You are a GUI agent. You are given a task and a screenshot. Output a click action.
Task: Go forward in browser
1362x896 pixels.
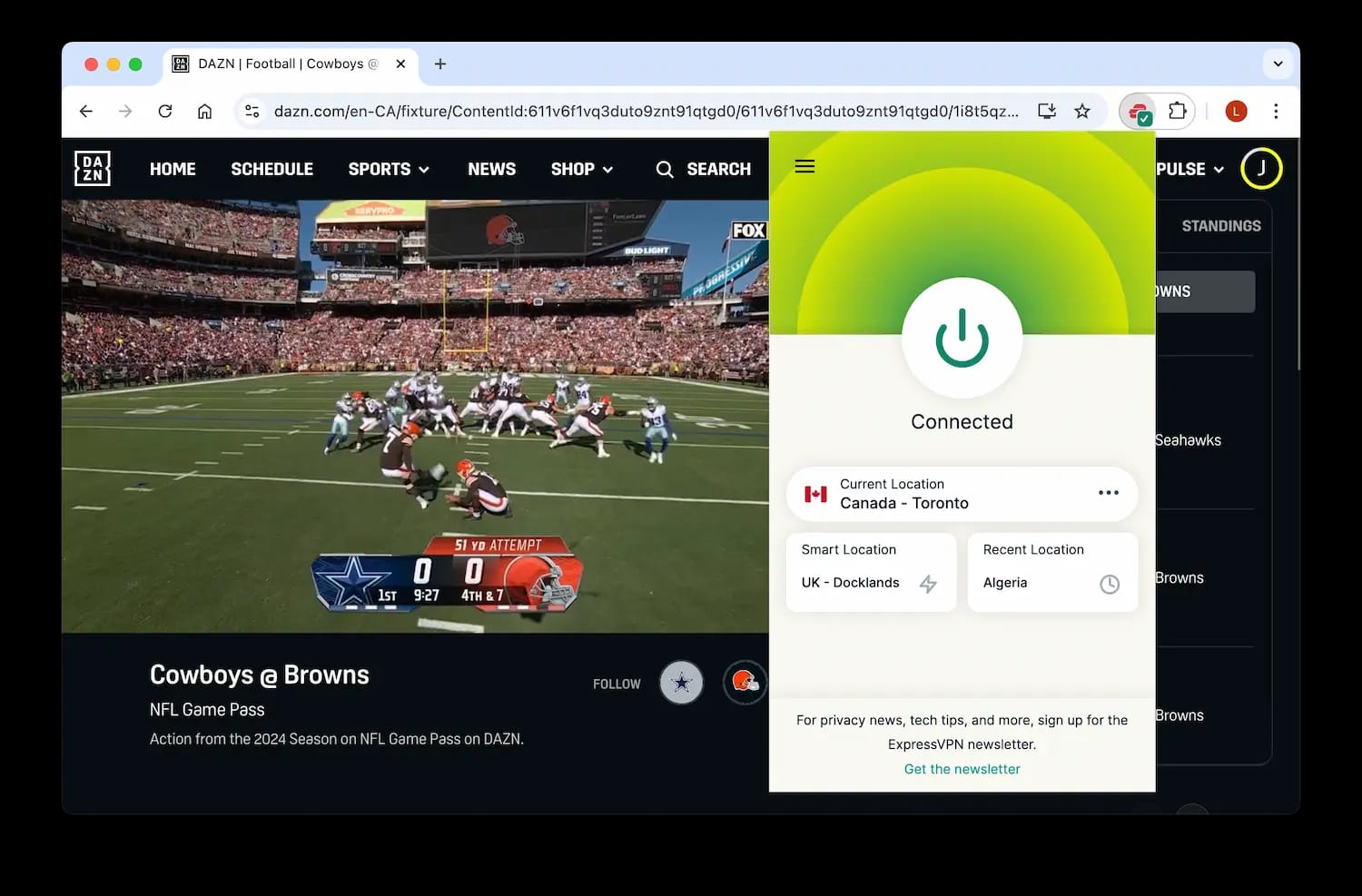point(125,111)
